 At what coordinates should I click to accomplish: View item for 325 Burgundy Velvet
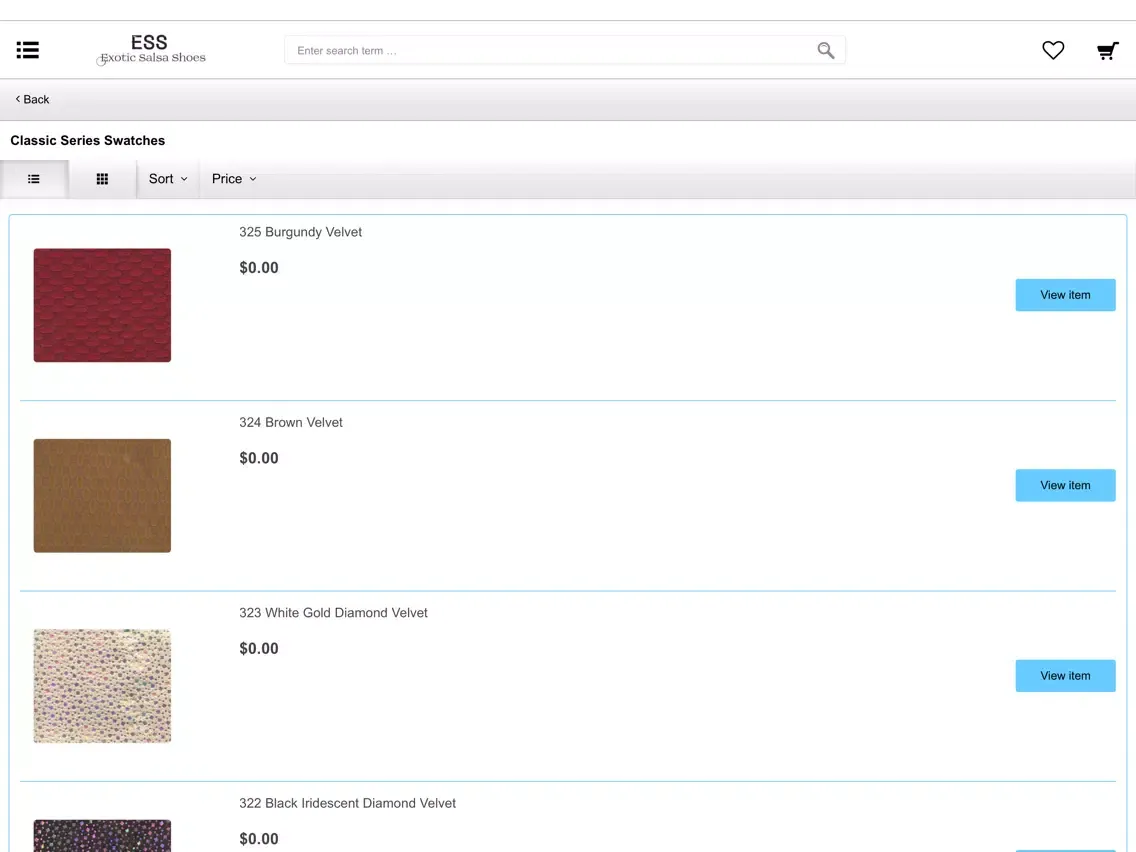tap(1065, 295)
